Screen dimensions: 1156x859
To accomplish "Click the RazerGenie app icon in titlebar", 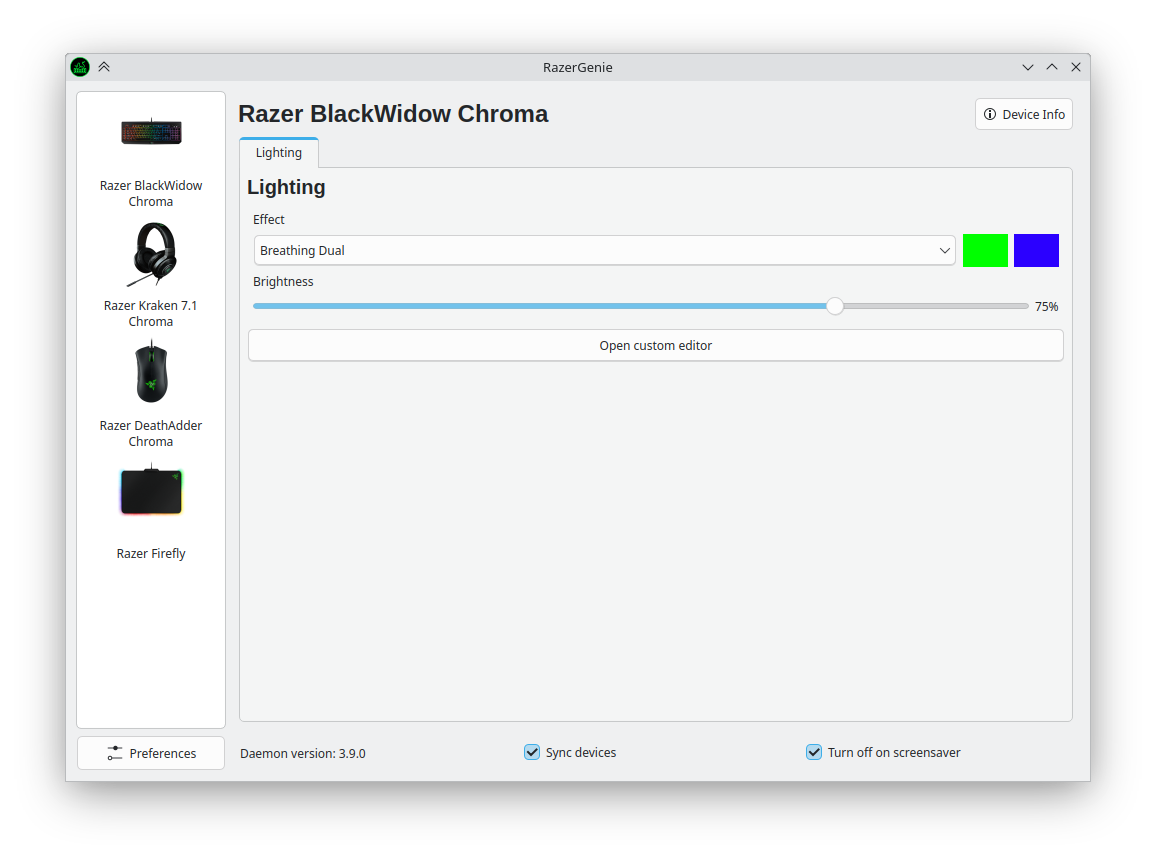I will (80, 67).
